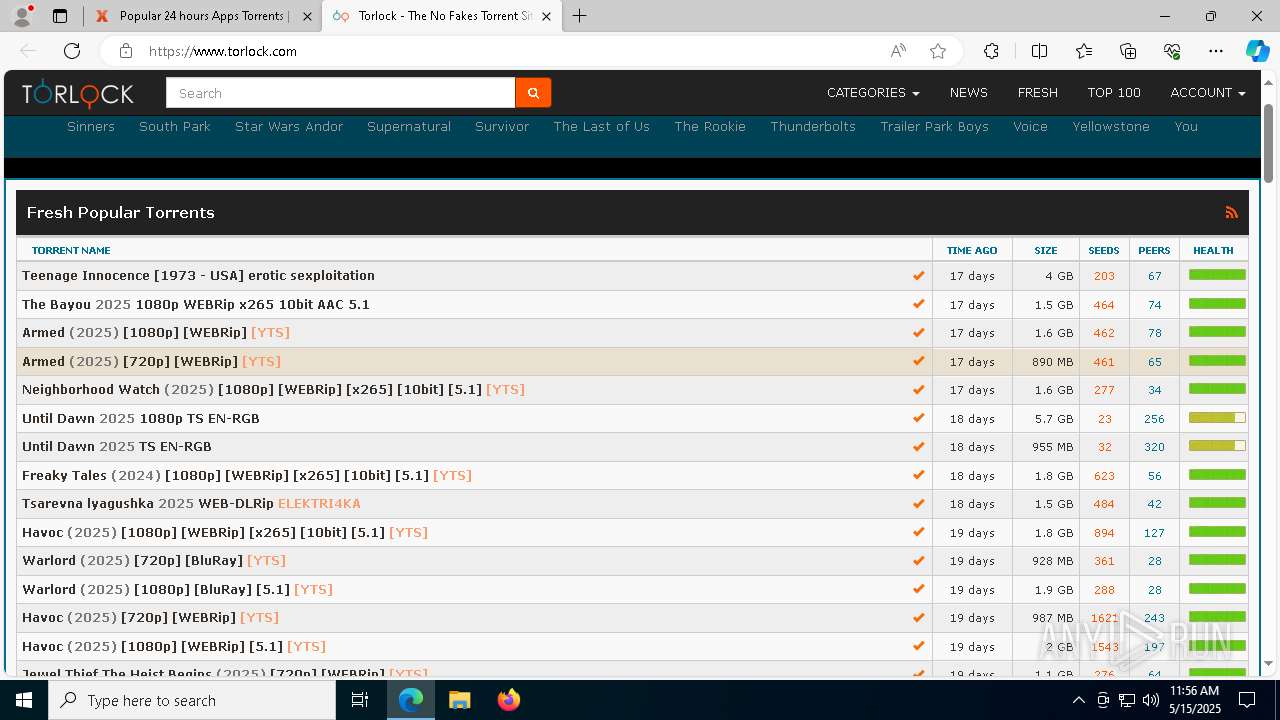Image resolution: width=1280 pixels, height=720 pixels.
Task: Click the verified checkmark for Teenage Innocence
Action: point(918,276)
